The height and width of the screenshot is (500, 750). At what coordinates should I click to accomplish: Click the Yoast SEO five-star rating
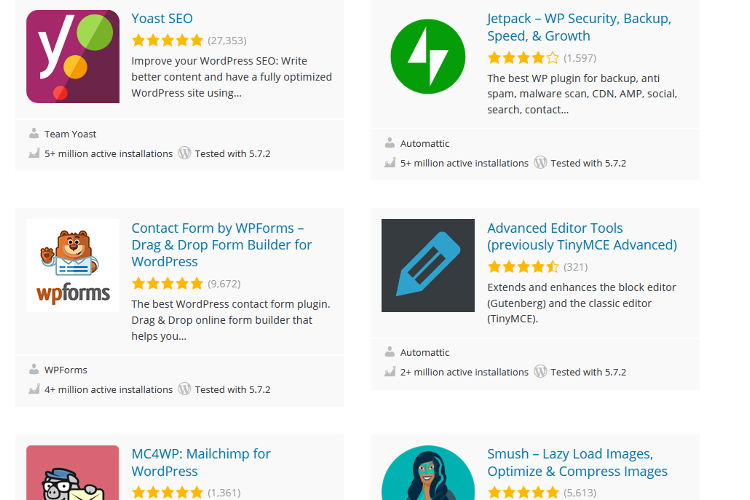(167, 41)
